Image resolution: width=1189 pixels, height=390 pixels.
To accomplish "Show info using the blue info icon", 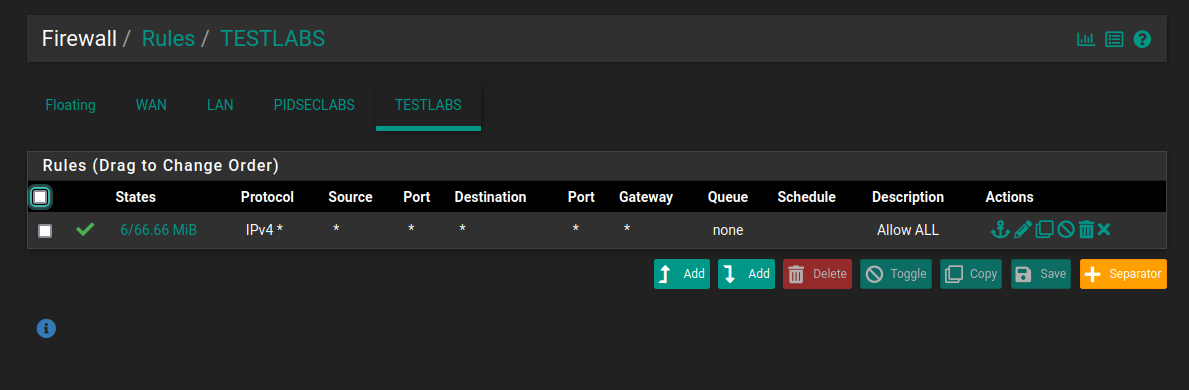I will (x=46, y=329).
